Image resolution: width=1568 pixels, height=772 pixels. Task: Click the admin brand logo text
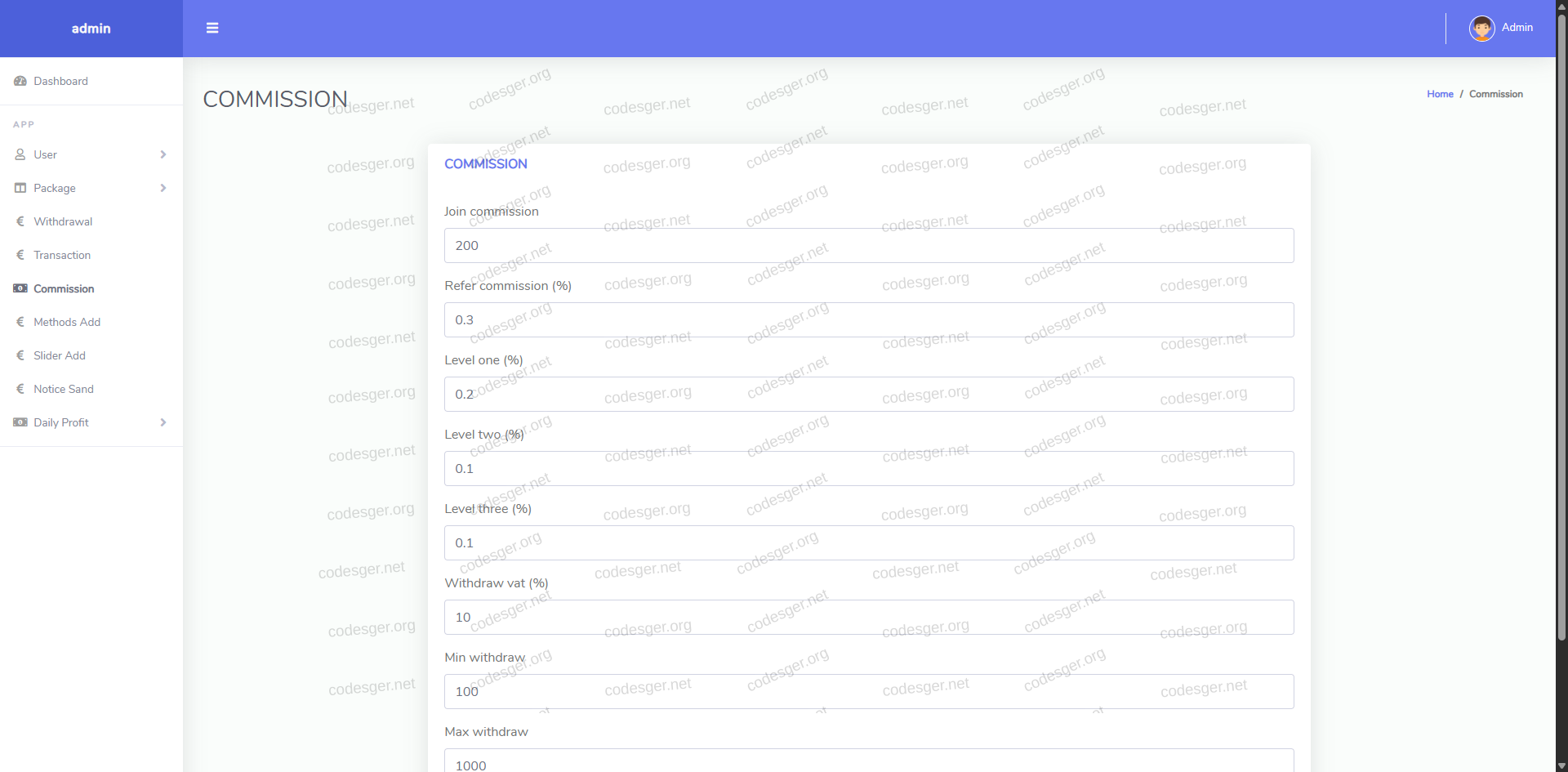click(x=91, y=29)
